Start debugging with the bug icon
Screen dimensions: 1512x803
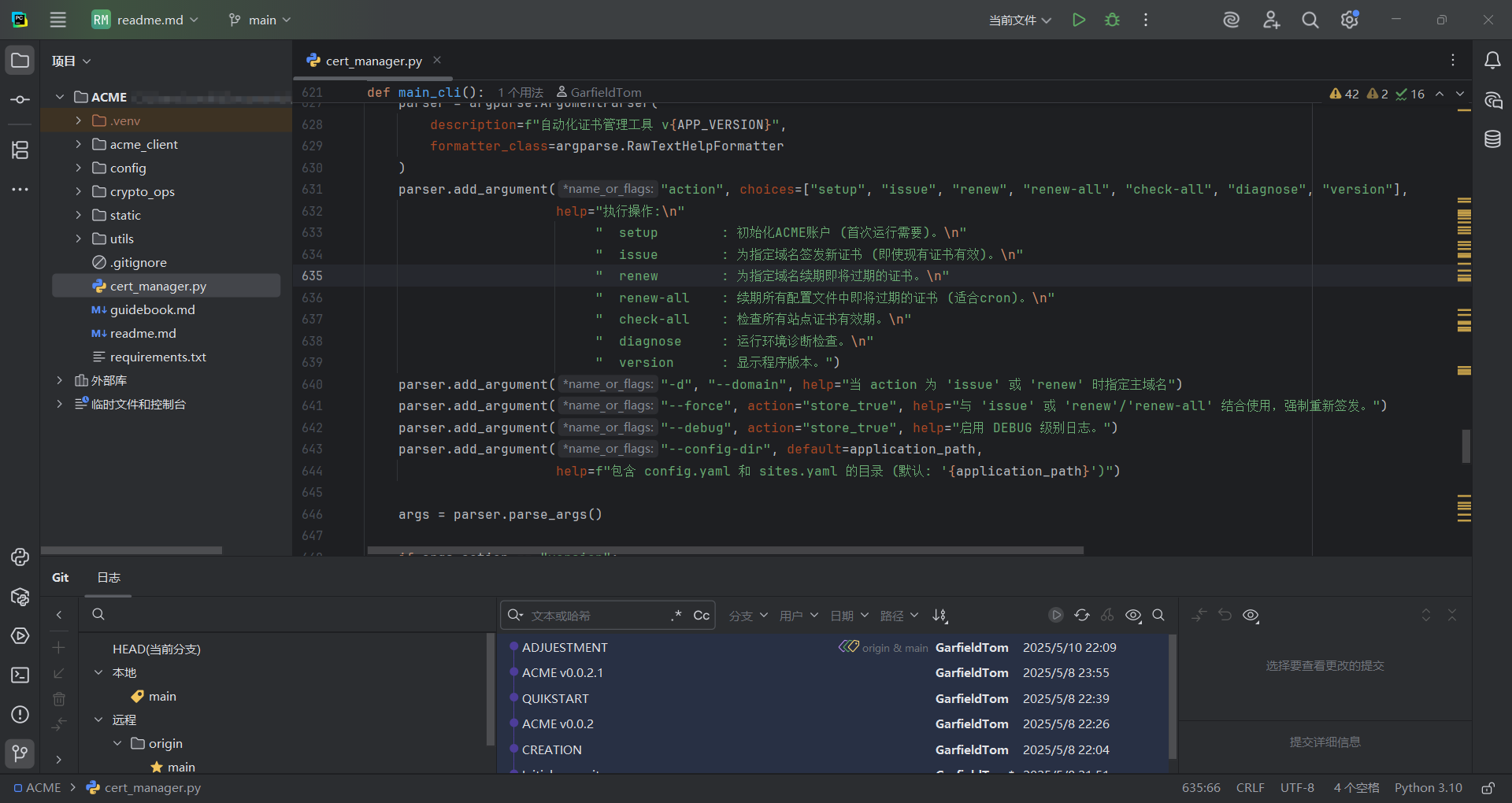[1112, 20]
